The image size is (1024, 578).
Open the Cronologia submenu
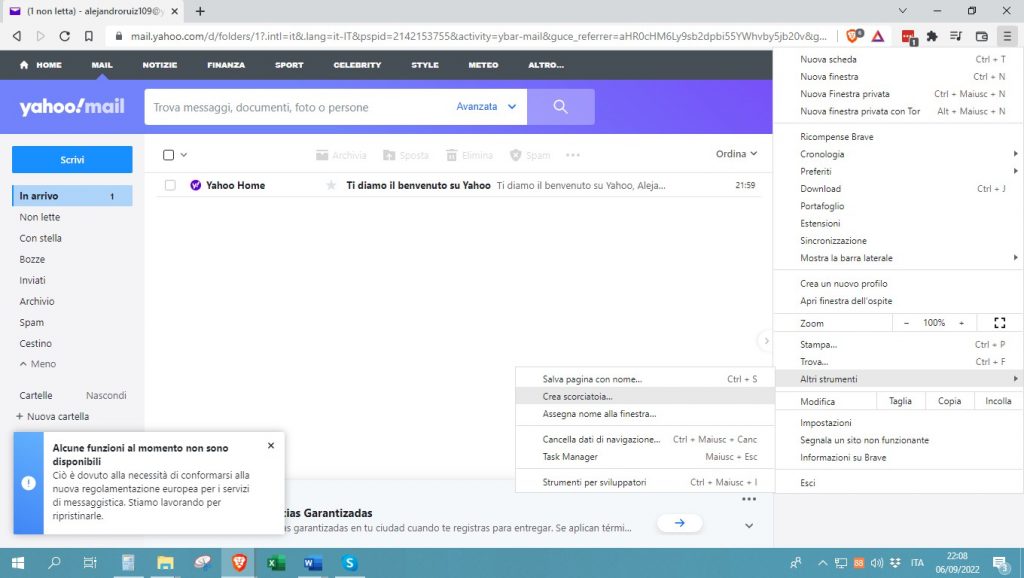coord(822,154)
